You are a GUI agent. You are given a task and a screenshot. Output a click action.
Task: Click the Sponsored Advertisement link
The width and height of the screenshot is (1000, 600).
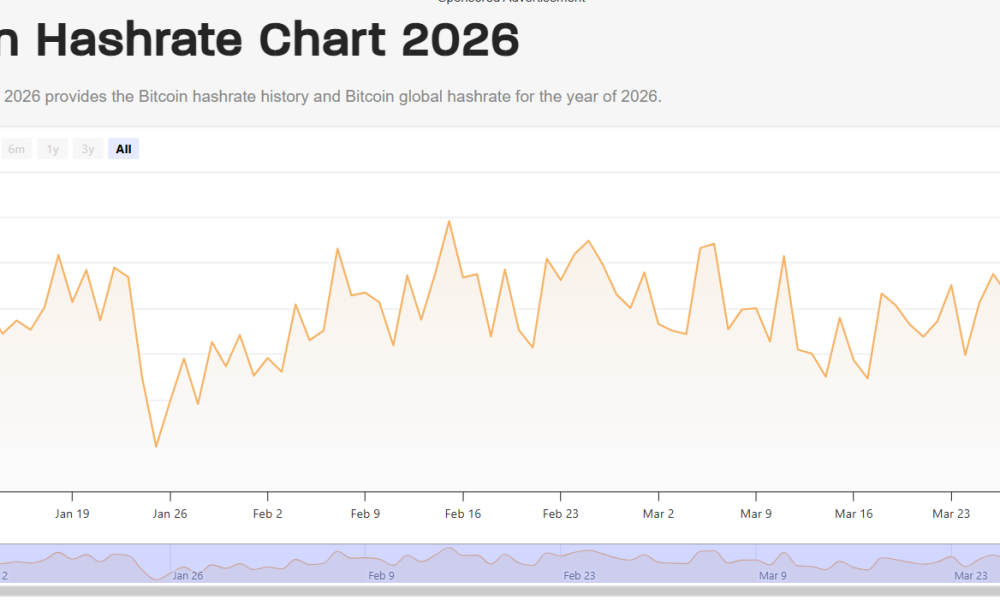pos(511,1)
